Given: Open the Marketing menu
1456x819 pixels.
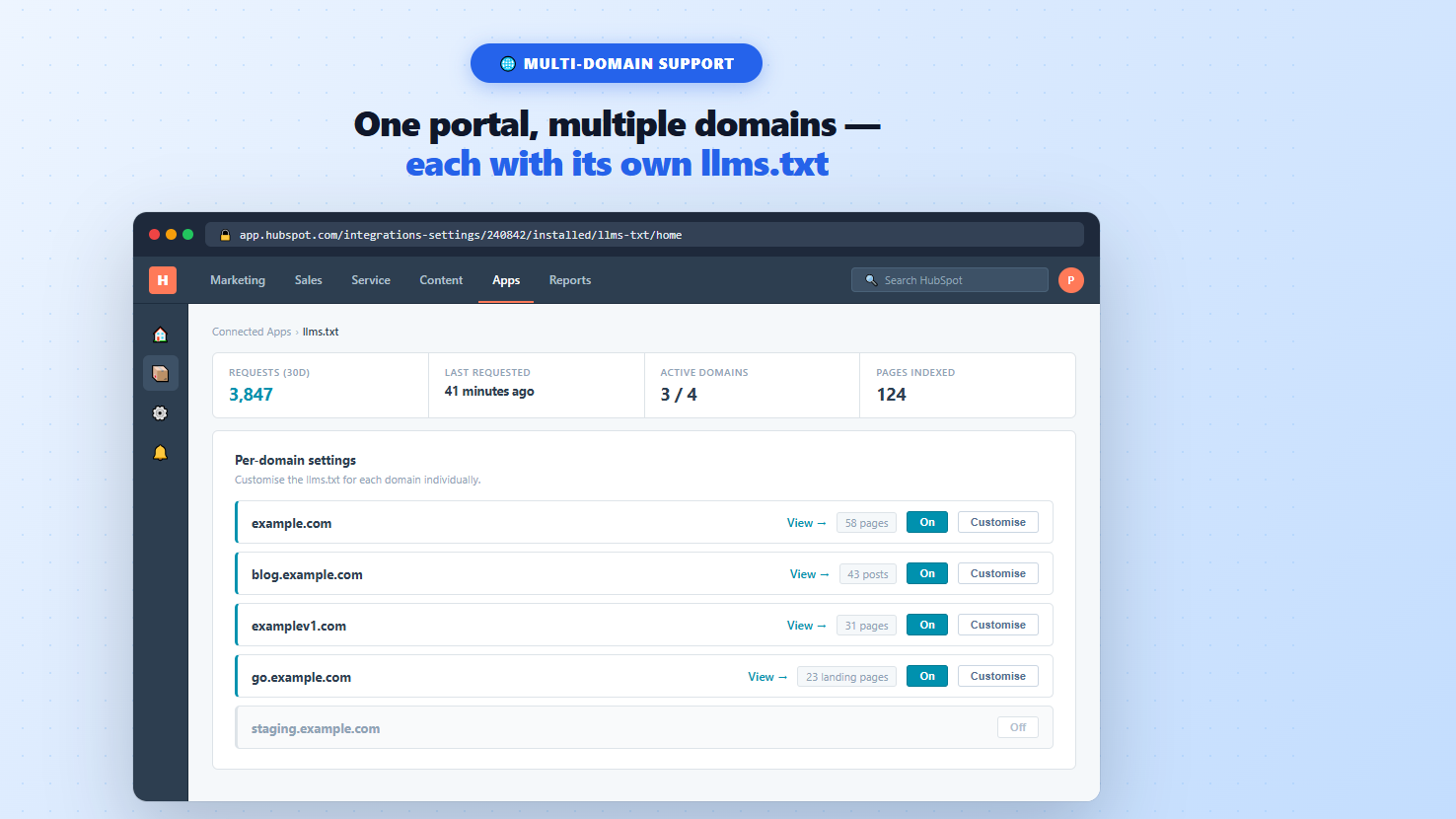Looking at the screenshot, I should pos(238,280).
